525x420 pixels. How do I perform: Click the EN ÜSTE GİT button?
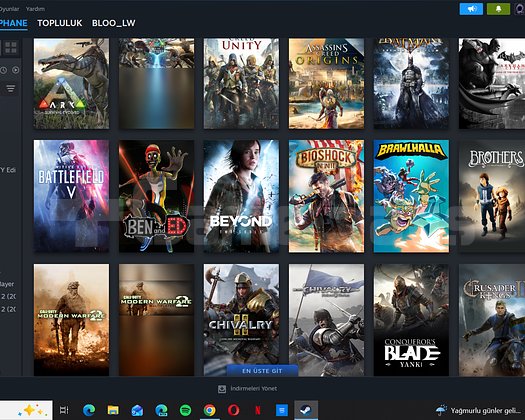(x=262, y=371)
